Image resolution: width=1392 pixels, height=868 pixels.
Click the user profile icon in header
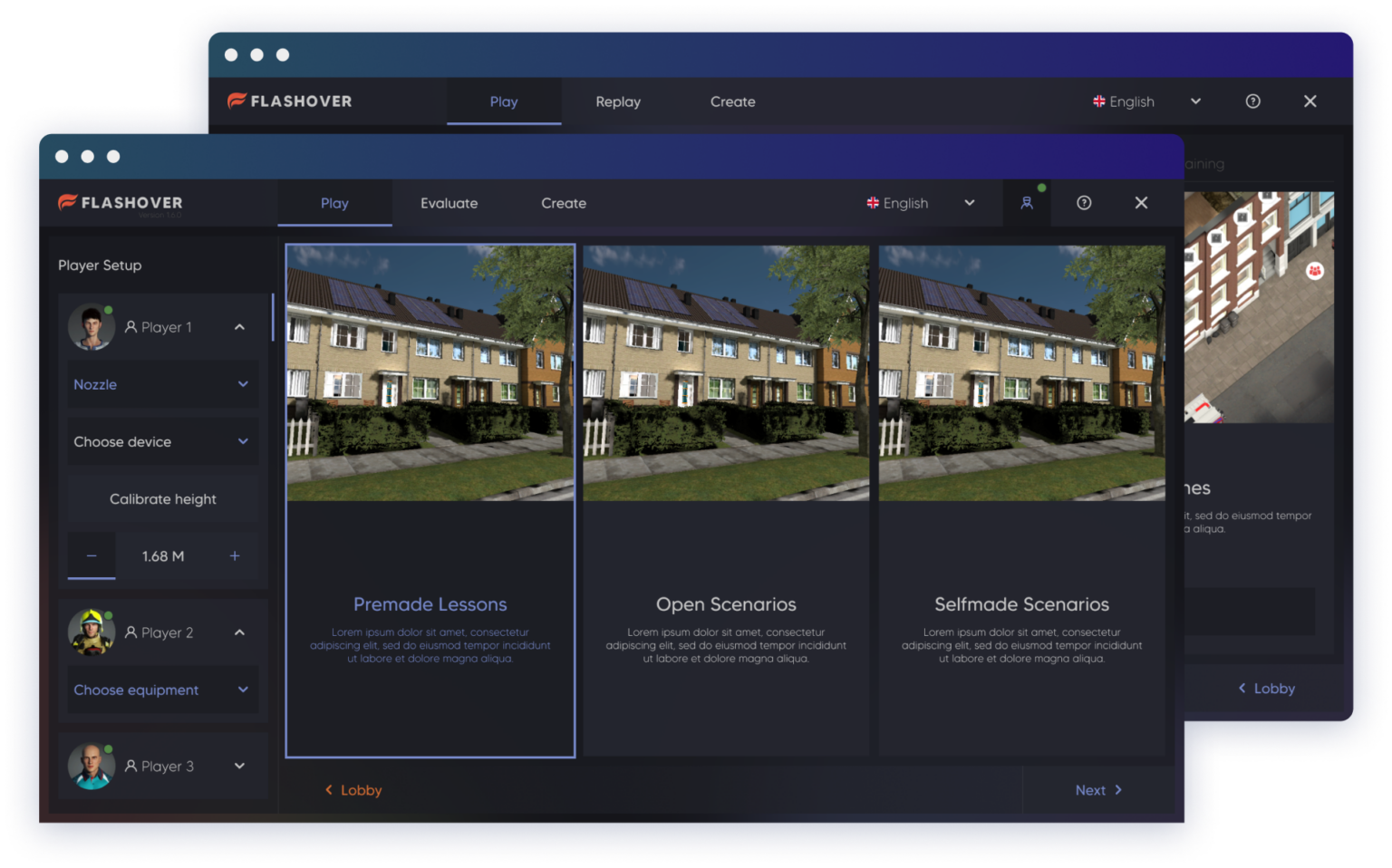1027,203
